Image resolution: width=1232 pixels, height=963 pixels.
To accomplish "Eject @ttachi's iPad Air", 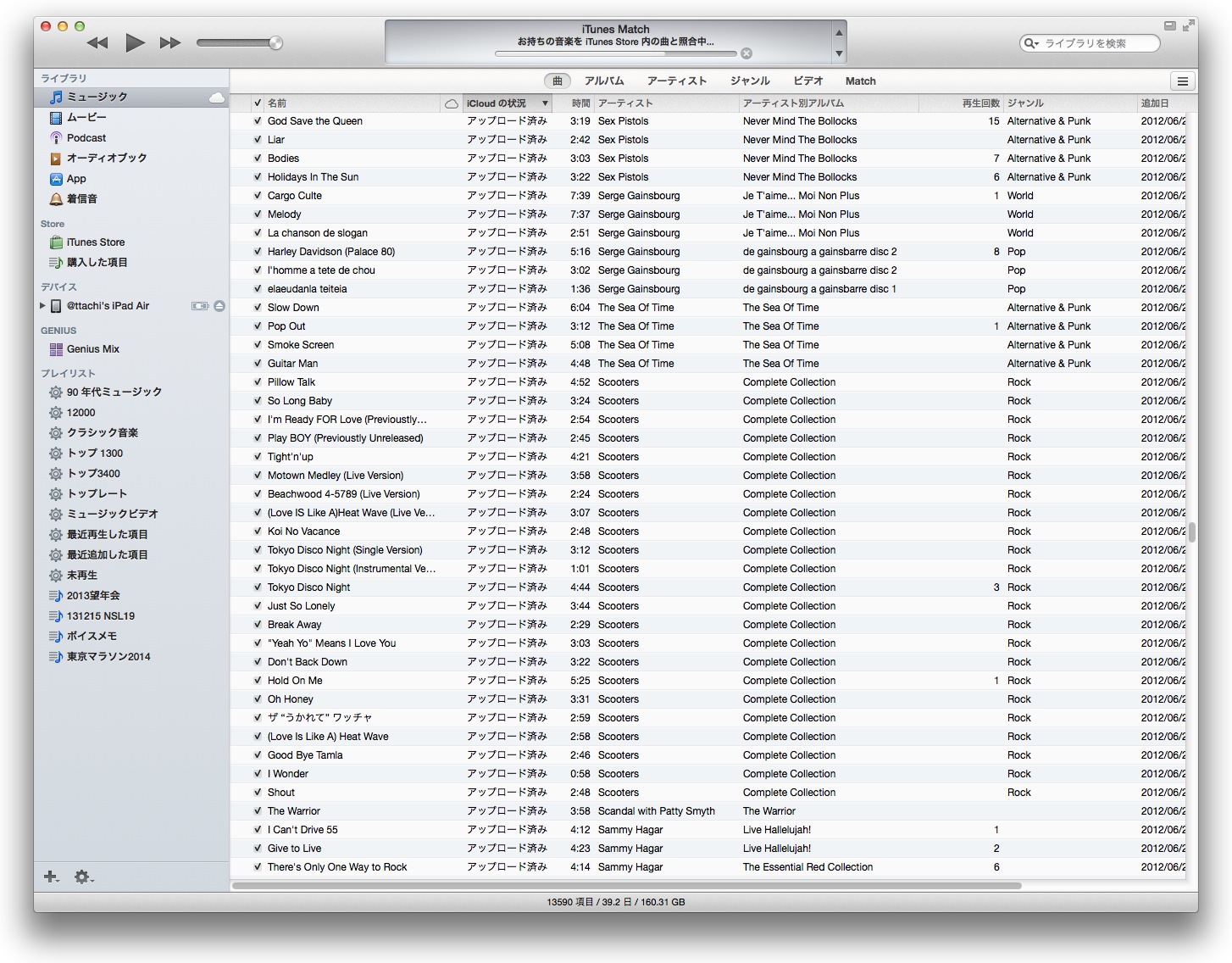I will coord(219,306).
